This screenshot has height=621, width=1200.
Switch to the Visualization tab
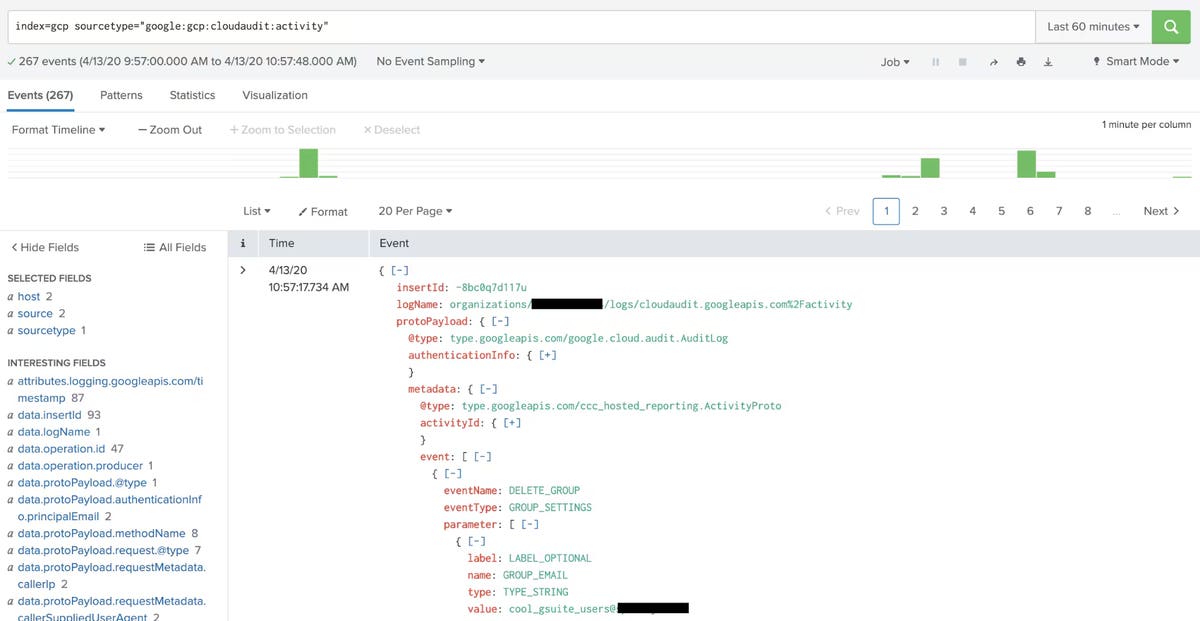(x=275, y=95)
